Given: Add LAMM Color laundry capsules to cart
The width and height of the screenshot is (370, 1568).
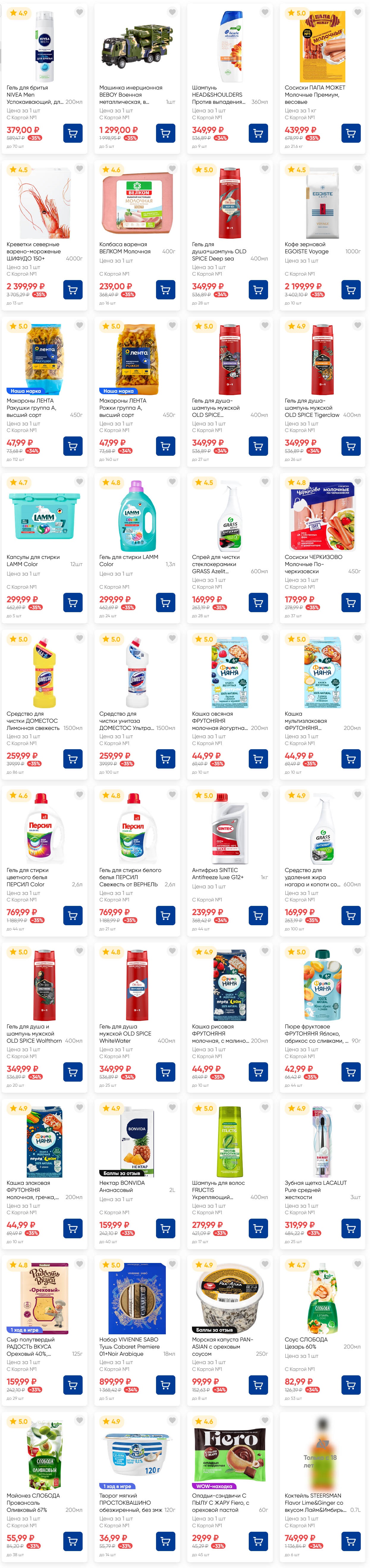Looking at the screenshot, I should (x=73, y=603).
